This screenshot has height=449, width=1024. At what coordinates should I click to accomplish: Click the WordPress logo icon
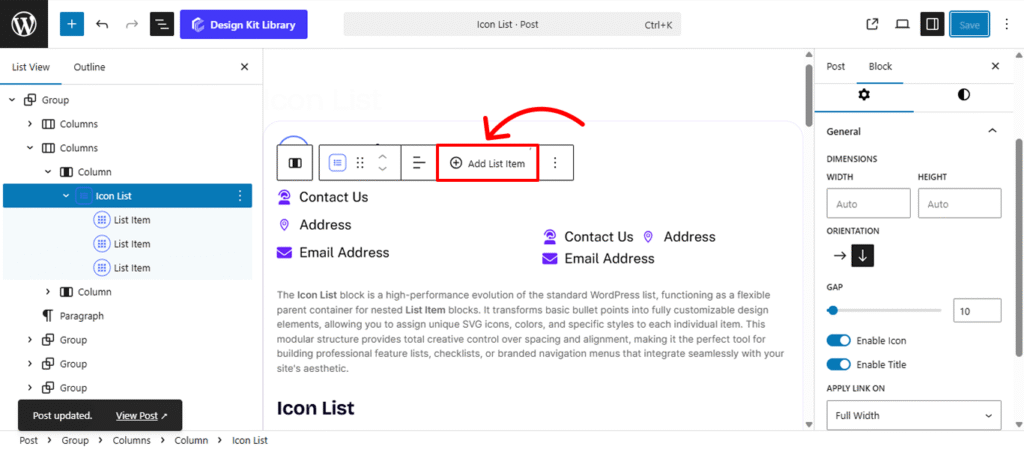(24, 24)
